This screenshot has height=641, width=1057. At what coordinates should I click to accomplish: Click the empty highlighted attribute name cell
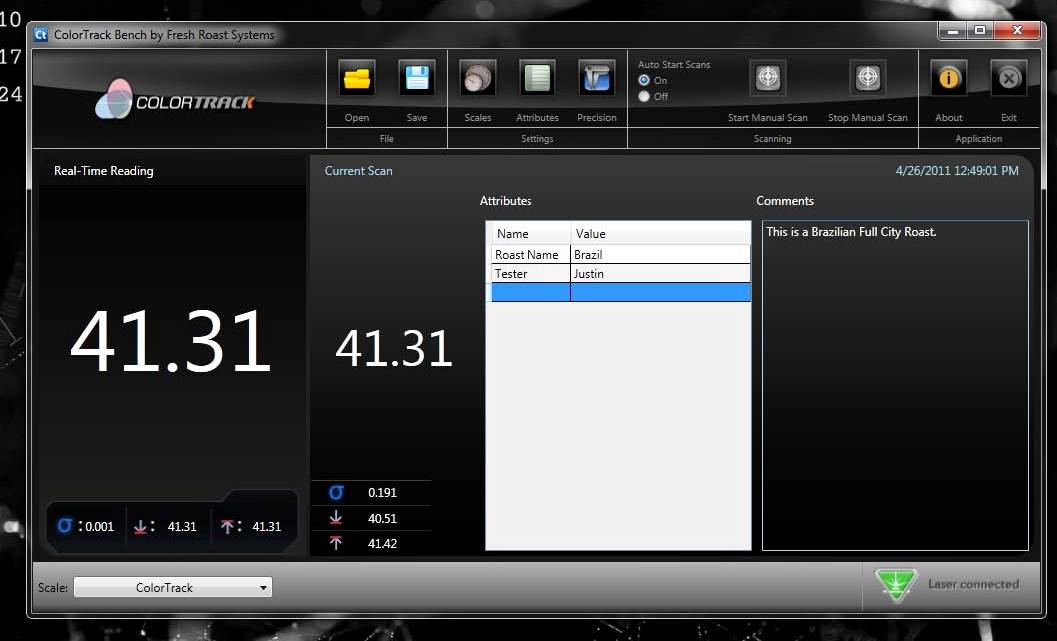(531, 292)
